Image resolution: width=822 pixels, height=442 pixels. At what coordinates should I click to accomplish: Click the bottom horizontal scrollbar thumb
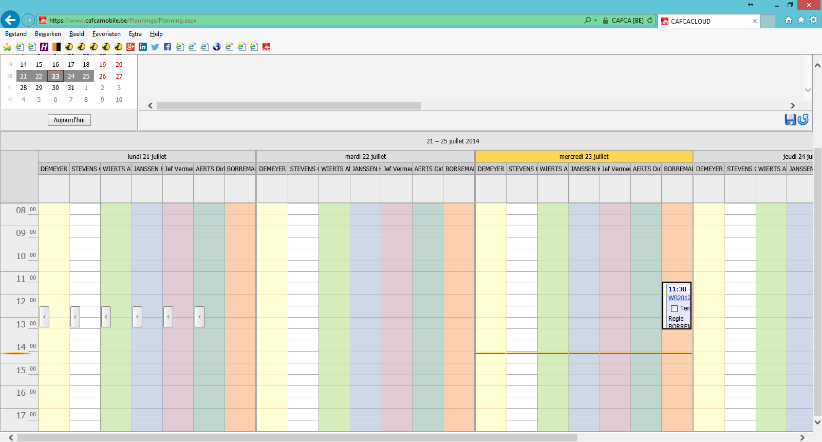[297, 437]
